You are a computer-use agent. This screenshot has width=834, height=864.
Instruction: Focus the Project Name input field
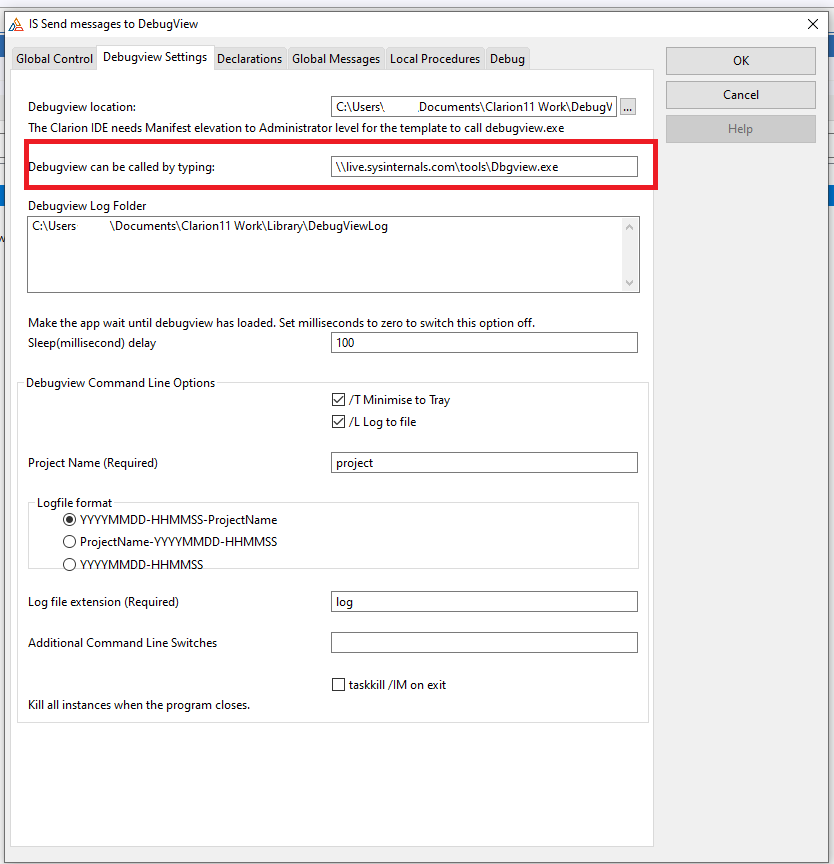[x=483, y=463]
